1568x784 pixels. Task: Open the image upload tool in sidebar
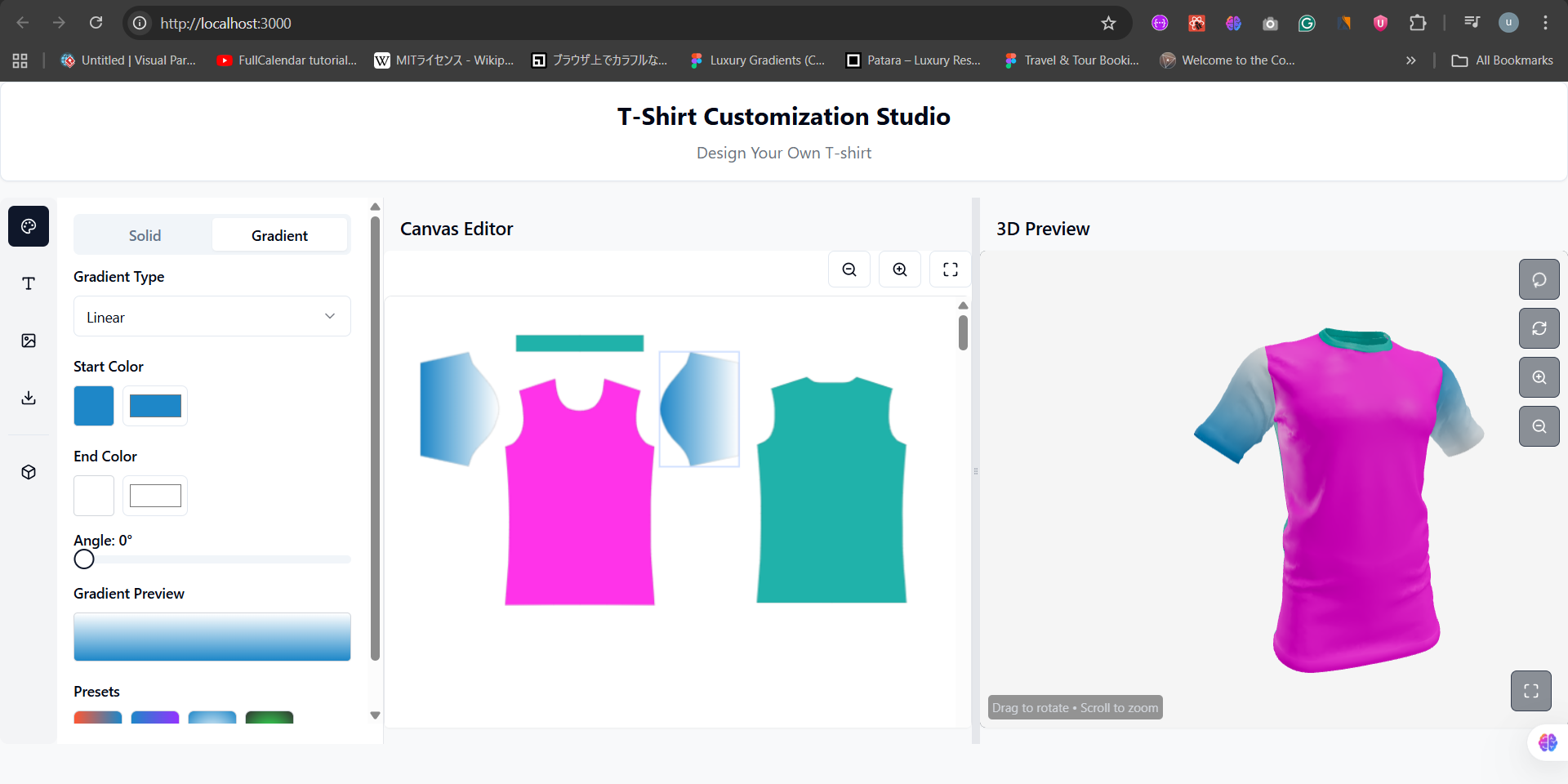pyautogui.click(x=29, y=341)
